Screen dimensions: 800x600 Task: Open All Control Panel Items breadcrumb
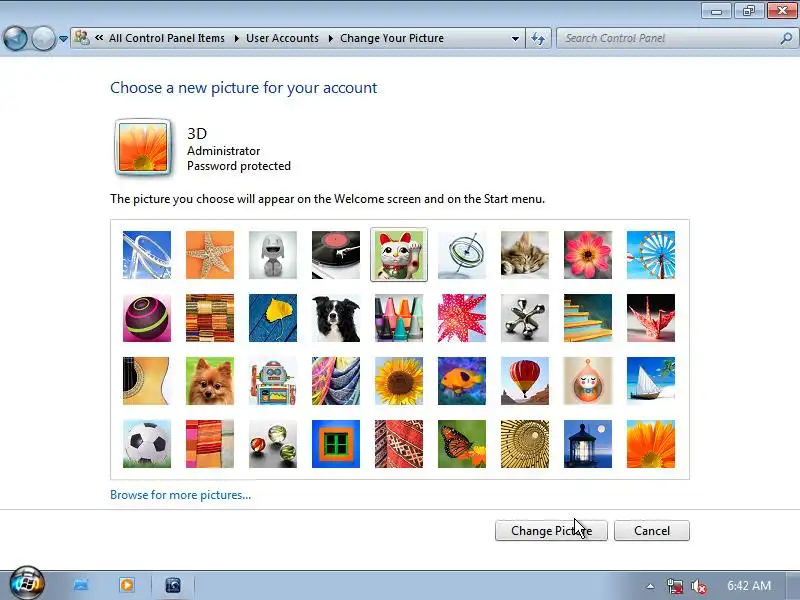(167, 38)
